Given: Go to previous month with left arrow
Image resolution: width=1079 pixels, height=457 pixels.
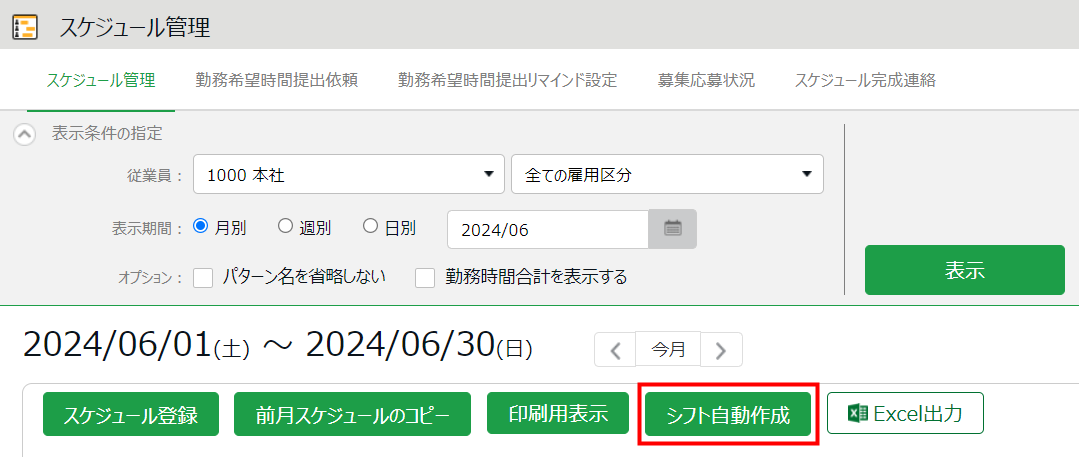Looking at the screenshot, I should click(x=615, y=350).
